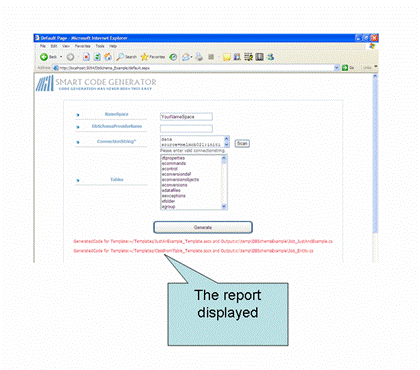Click the ConnectionString box down arrow
The width and height of the screenshot is (420, 370).
coord(227,145)
